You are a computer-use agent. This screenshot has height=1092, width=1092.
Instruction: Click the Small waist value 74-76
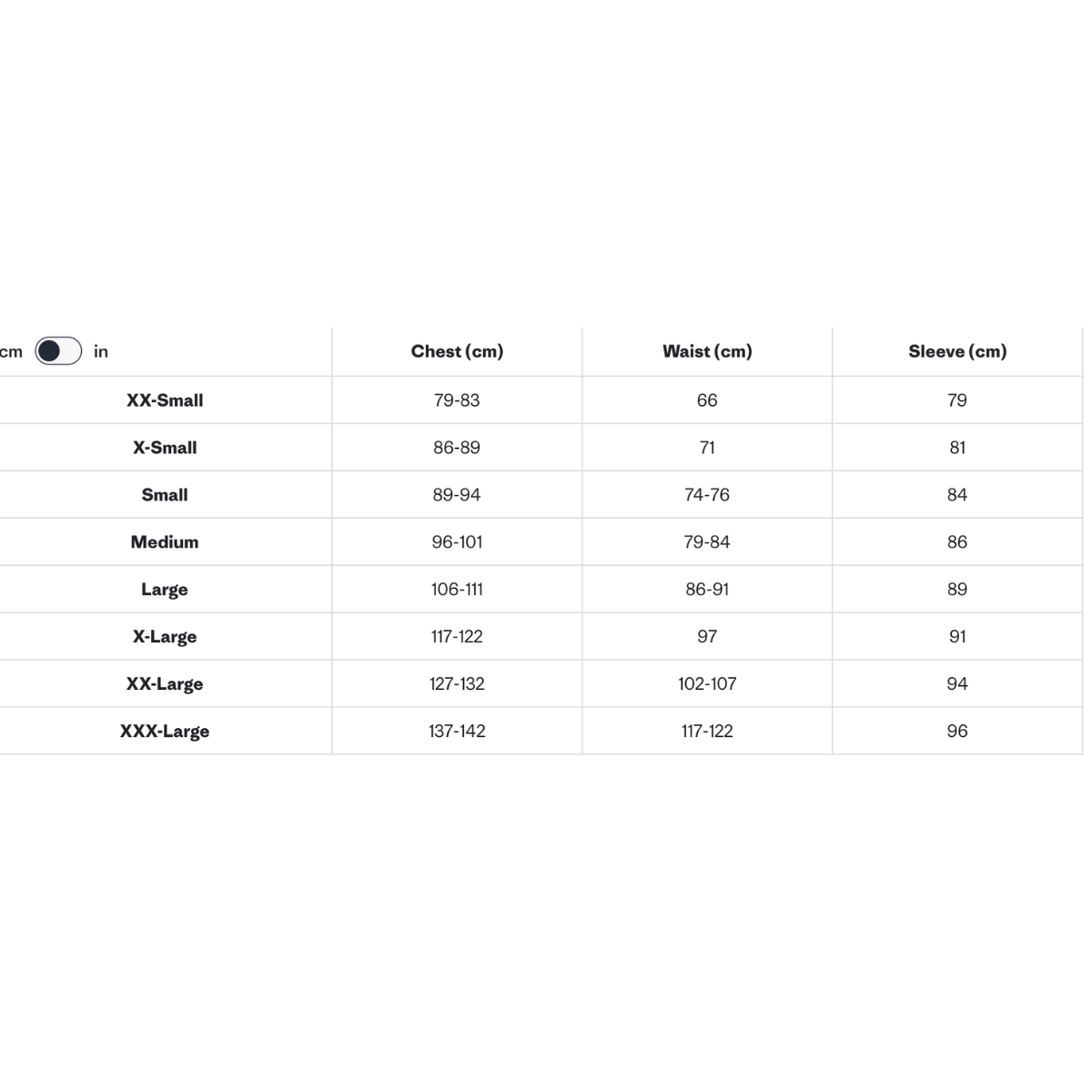point(707,495)
